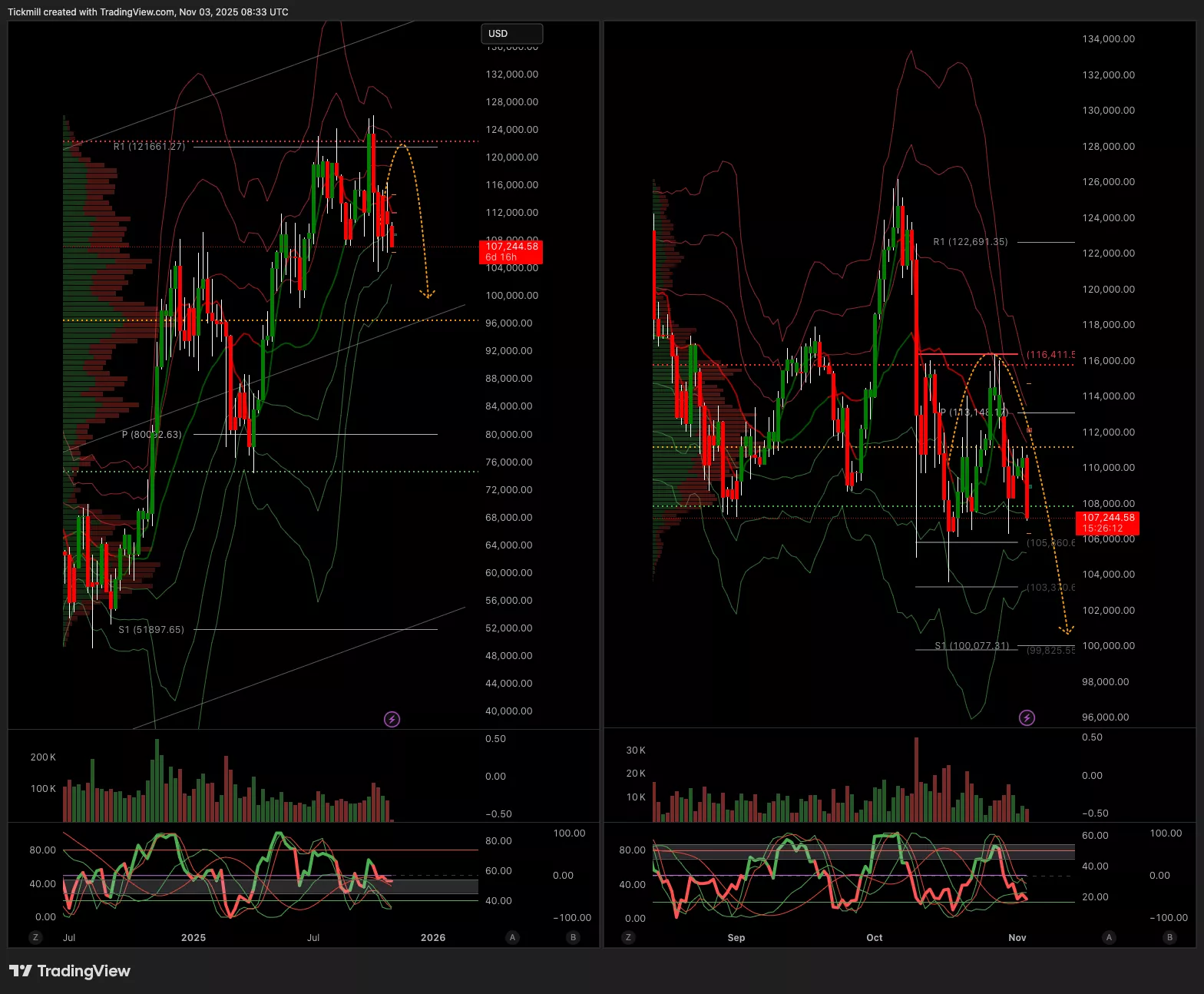Click the 107,244.58 price label on right chart
Screen dimensions: 1204x994
pos(1108,523)
